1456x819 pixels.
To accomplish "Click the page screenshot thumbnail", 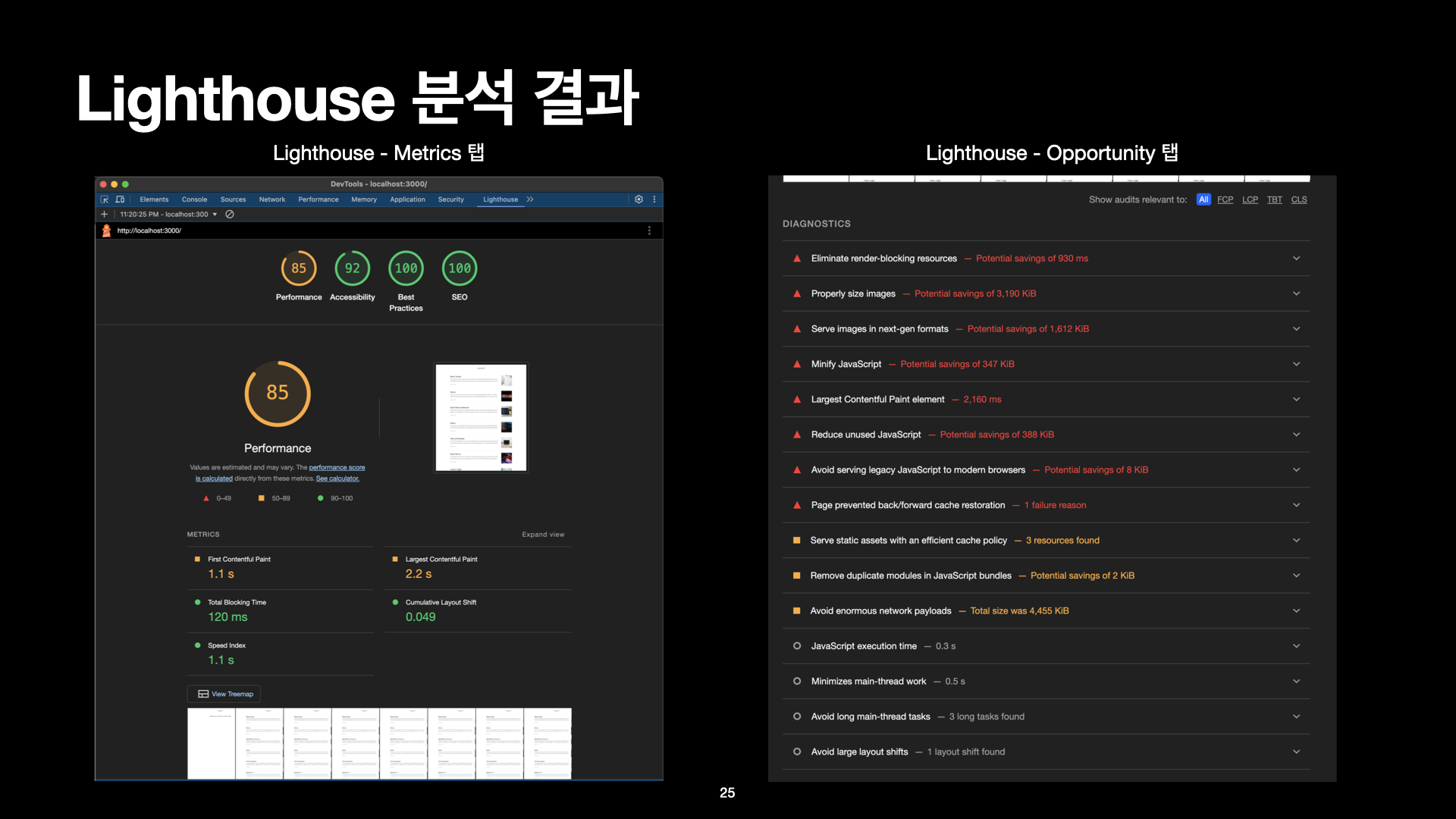I will [481, 418].
